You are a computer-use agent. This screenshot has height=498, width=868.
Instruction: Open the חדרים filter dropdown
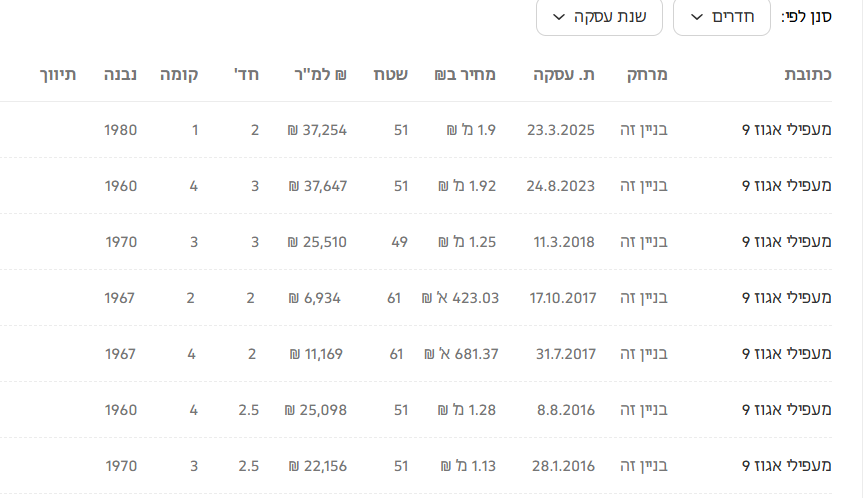pyautogui.click(x=721, y=17)
